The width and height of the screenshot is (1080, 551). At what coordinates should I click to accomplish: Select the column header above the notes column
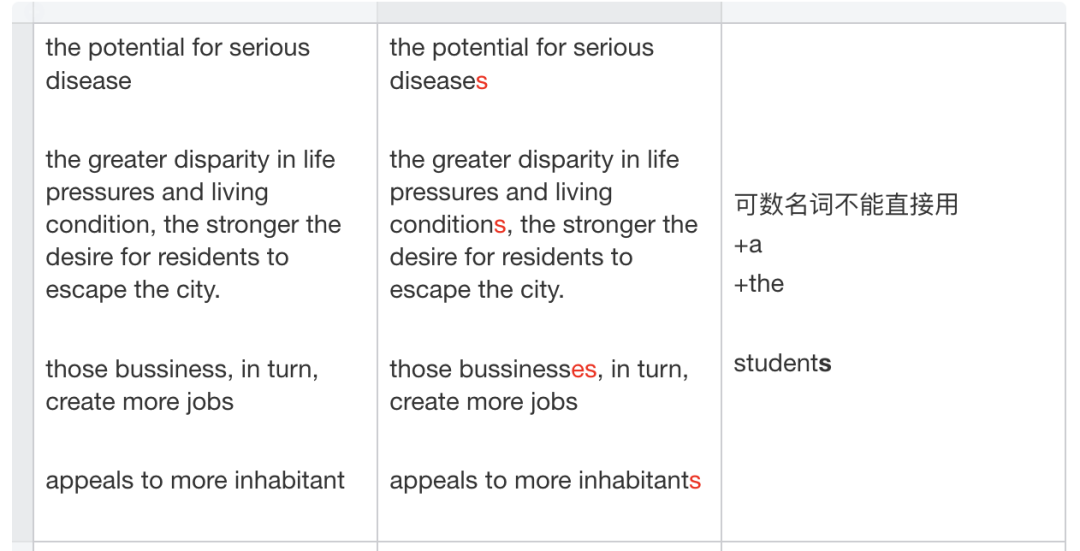[893, 11]
